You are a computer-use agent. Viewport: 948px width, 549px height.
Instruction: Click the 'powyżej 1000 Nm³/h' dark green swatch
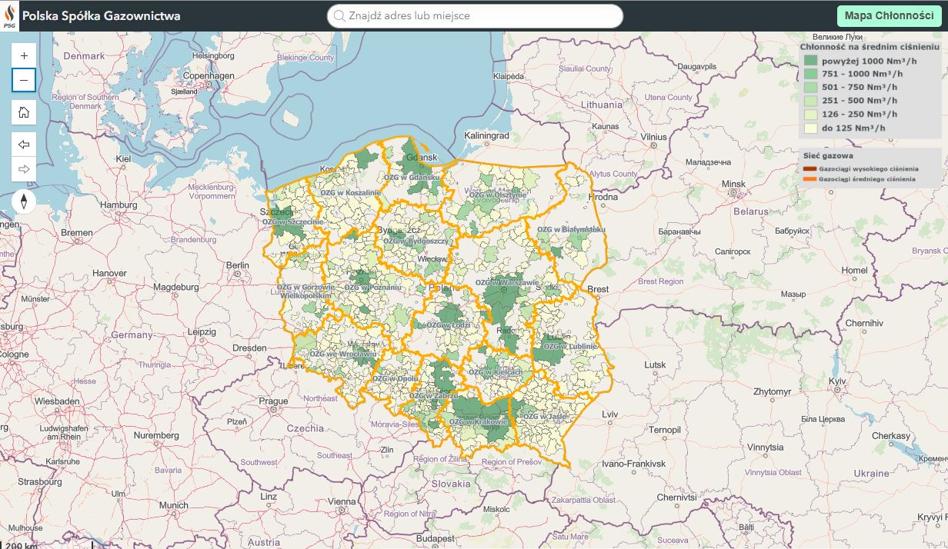pyautogui.click(x=810, y=60)
